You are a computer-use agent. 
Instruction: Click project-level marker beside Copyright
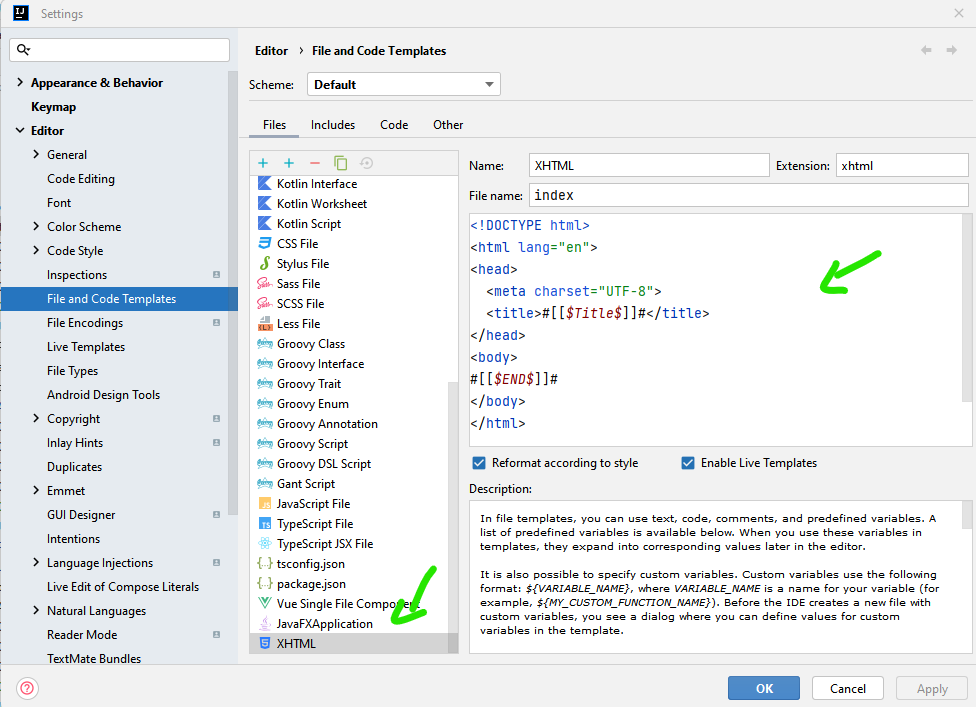click(217, 419)
